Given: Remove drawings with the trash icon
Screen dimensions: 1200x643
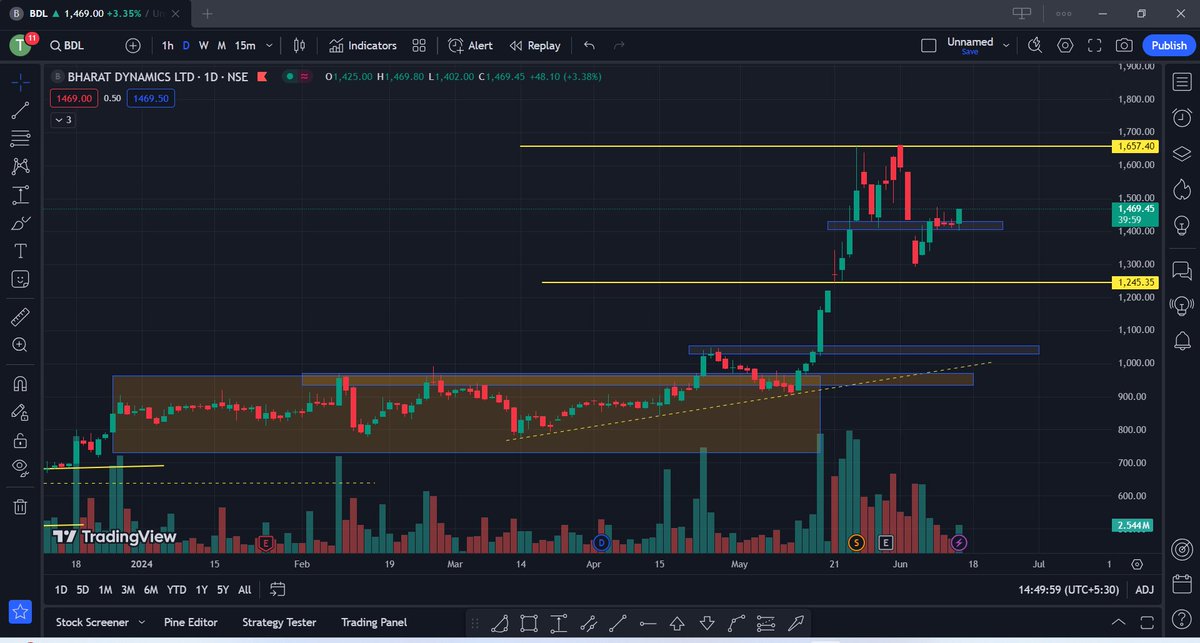Looking at the screenshot, I should 20,507.
